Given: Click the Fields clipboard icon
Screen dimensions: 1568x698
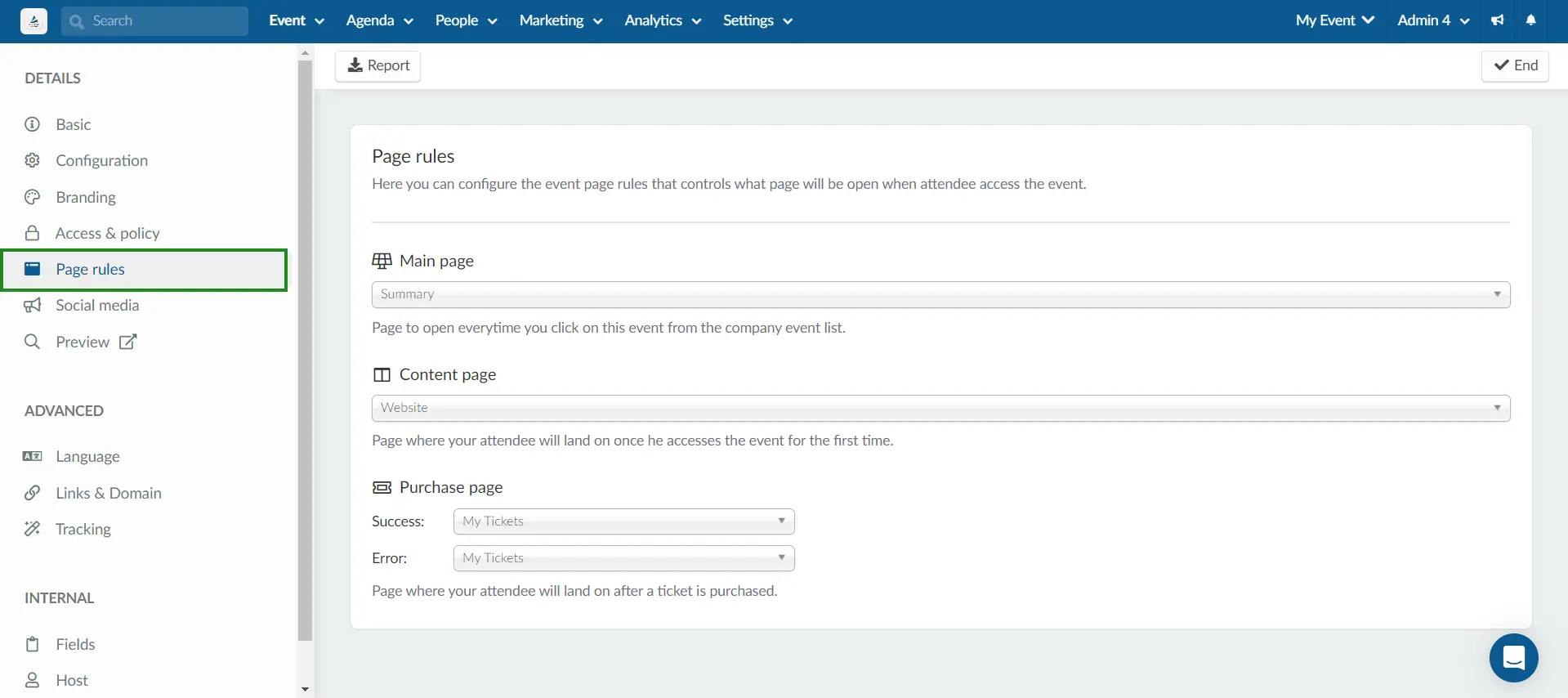Looking at the screenshot, I should tap(33, 644).
